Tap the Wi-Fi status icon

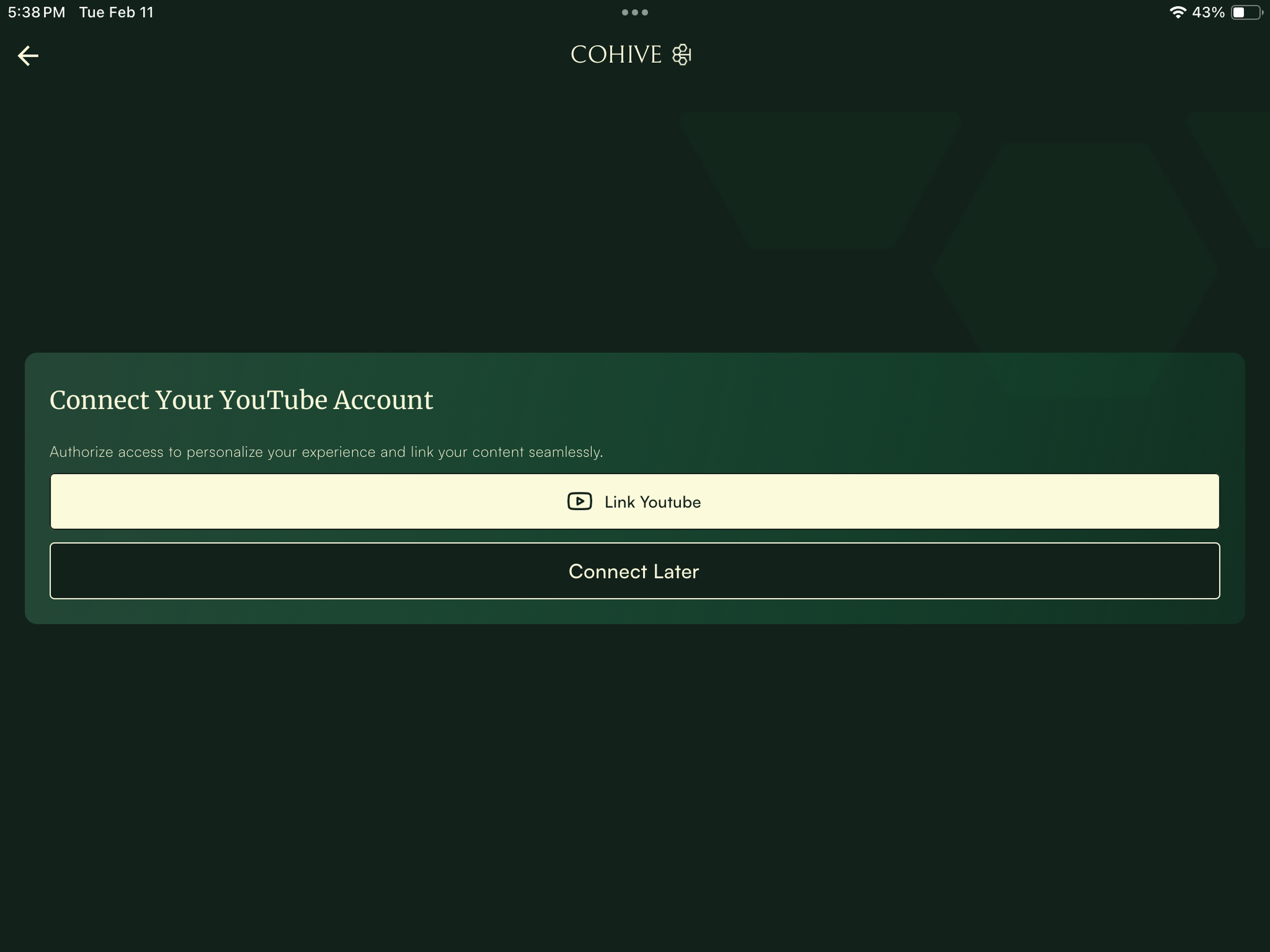[x=1177, y=12]
